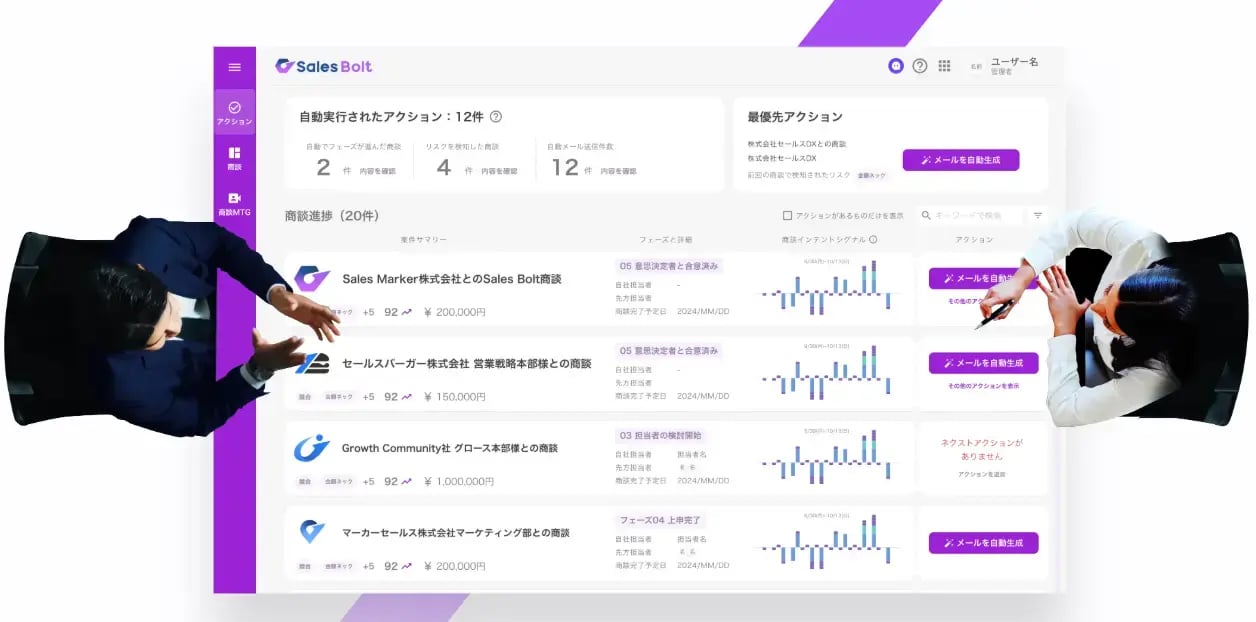
Task: Click the intent signal chart in Sales Marker row
Action: (826, 289)
